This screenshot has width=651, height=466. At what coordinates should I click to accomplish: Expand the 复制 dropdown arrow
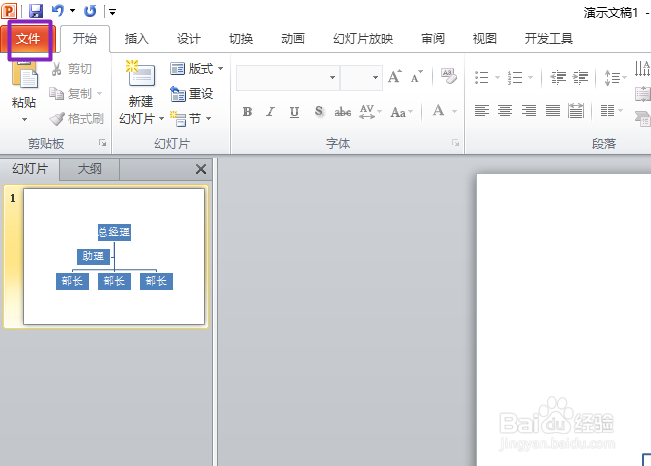[x=100, y=94]
